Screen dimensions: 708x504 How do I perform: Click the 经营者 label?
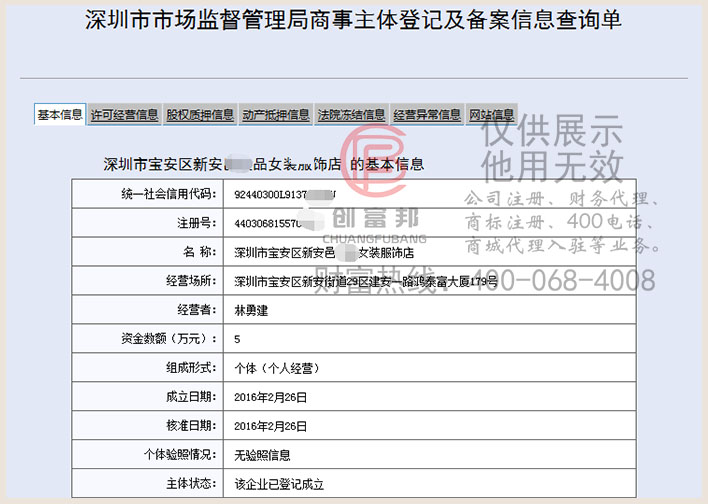coord(197,310)
